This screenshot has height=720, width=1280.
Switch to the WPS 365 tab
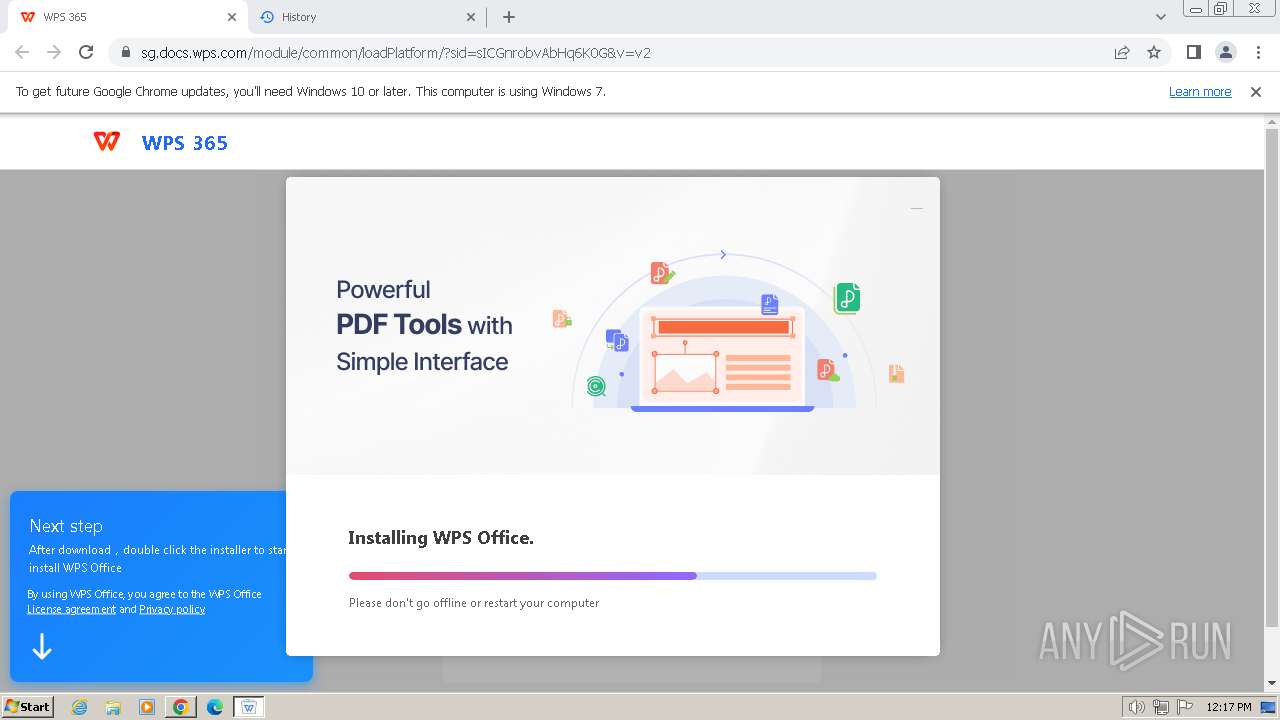(x=125, y=17)
